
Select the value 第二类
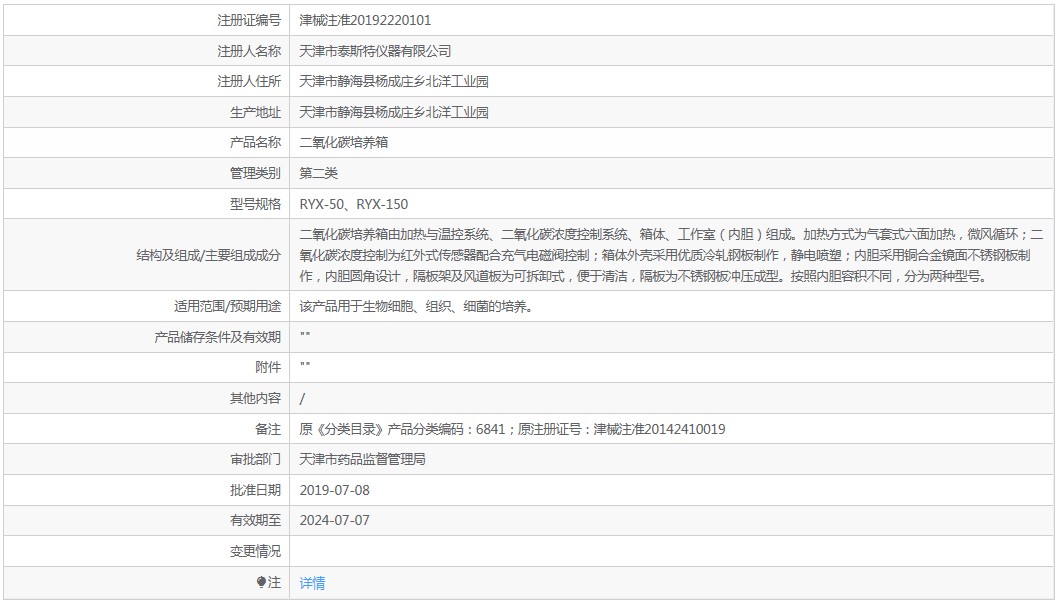(318, 173)
